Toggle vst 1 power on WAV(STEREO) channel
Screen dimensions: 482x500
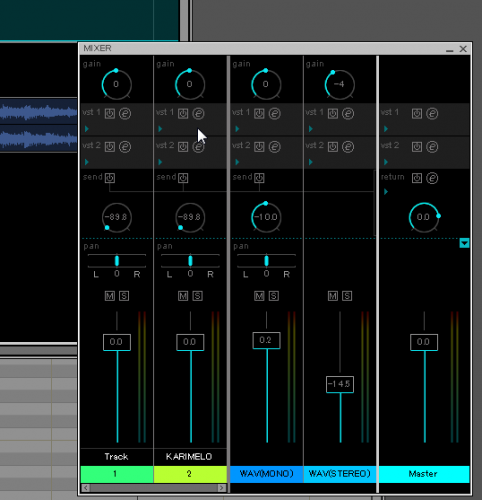click(x=333, y=114)
